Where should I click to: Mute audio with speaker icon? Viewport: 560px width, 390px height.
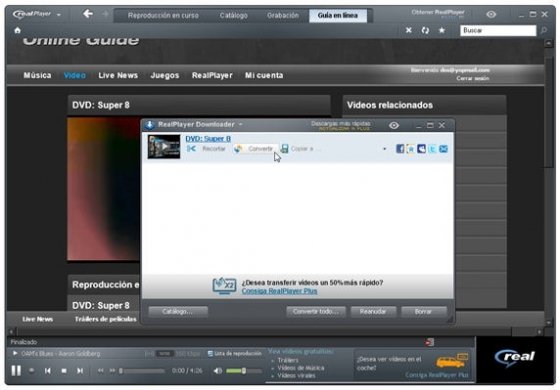pos(218,371)
